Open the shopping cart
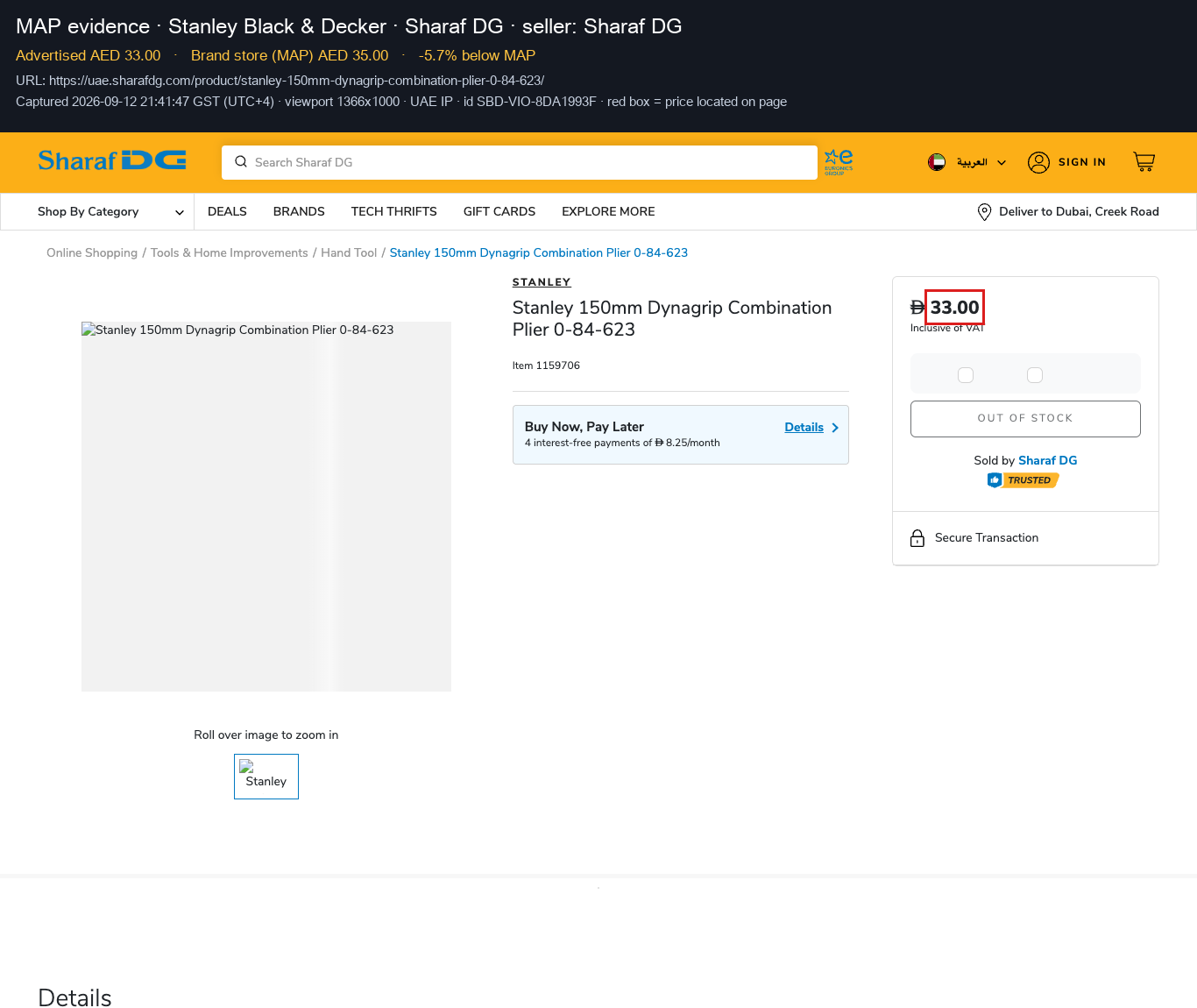The image size is (1197, 1008). point(1144,162)
